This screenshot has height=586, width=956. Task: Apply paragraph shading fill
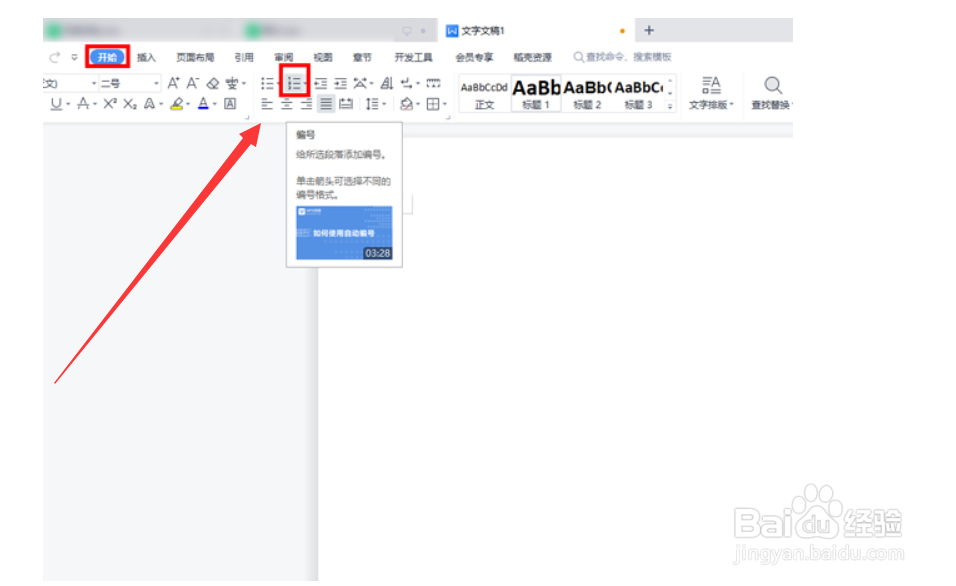click(x=406, y=104)
